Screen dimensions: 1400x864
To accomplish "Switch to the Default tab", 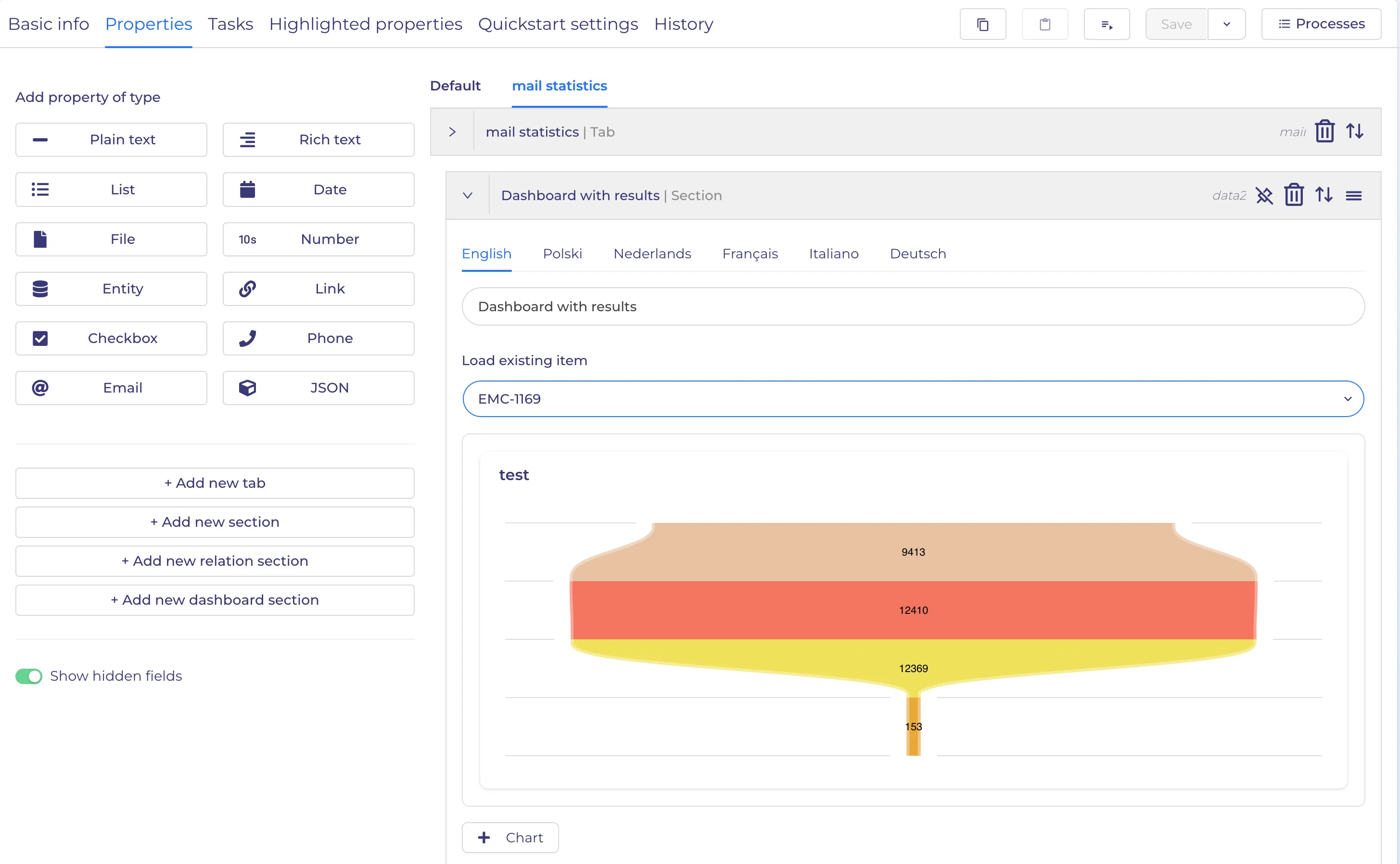I will coord(455,86).
